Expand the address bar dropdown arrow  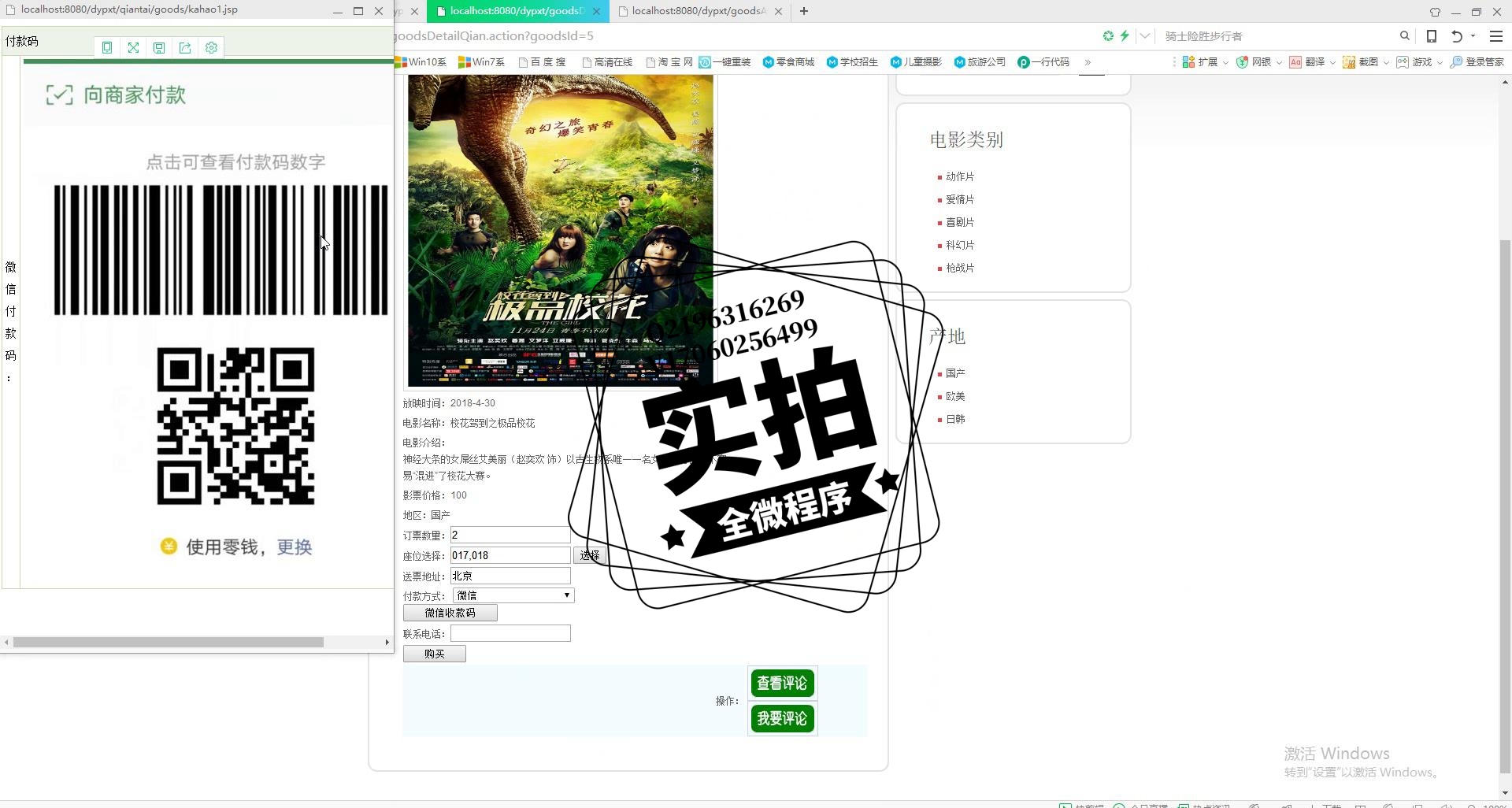[x=1145, y=36]
